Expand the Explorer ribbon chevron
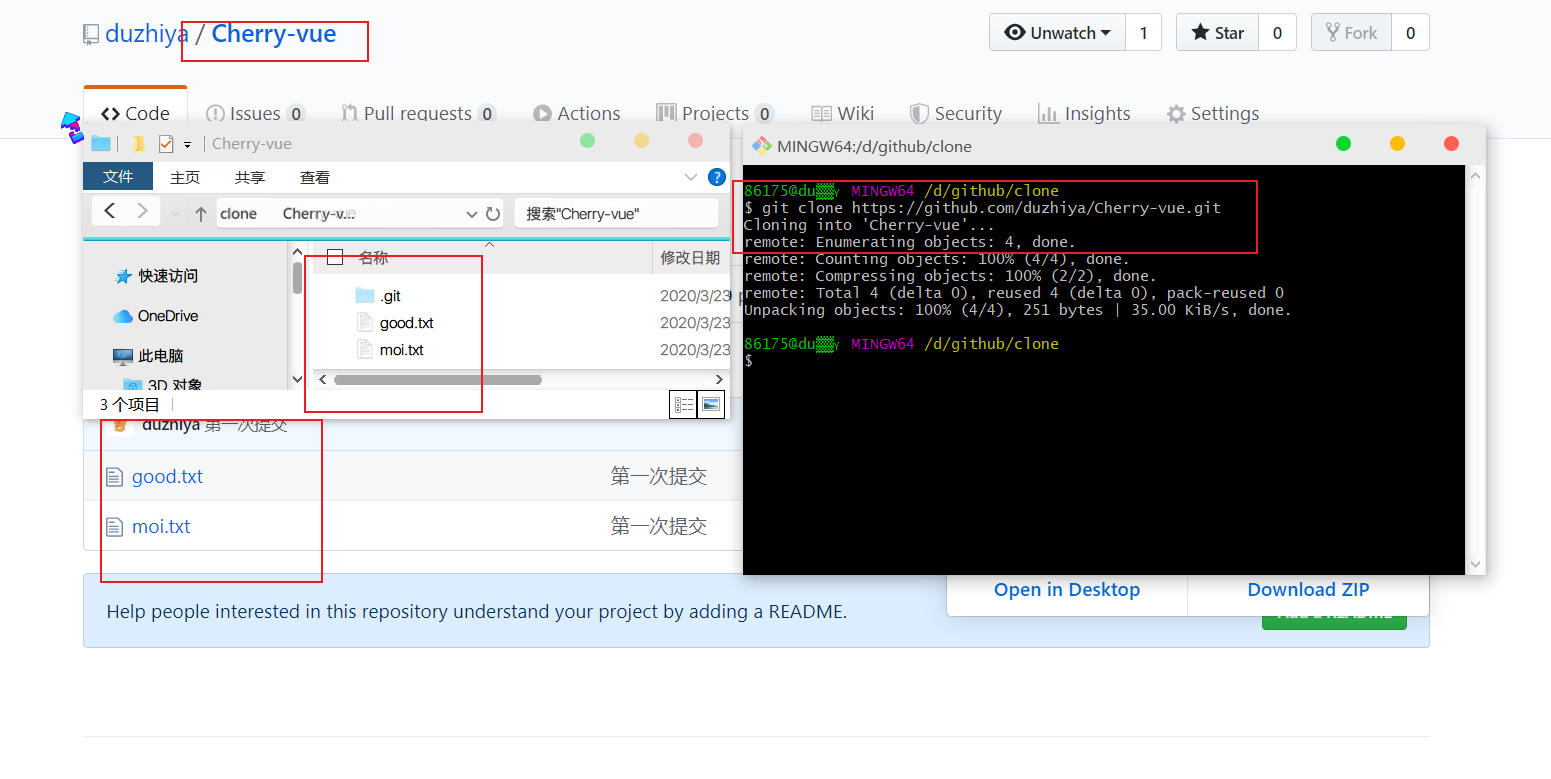The width and height of the screenshot is (1551, 779). tap(690, 177)
